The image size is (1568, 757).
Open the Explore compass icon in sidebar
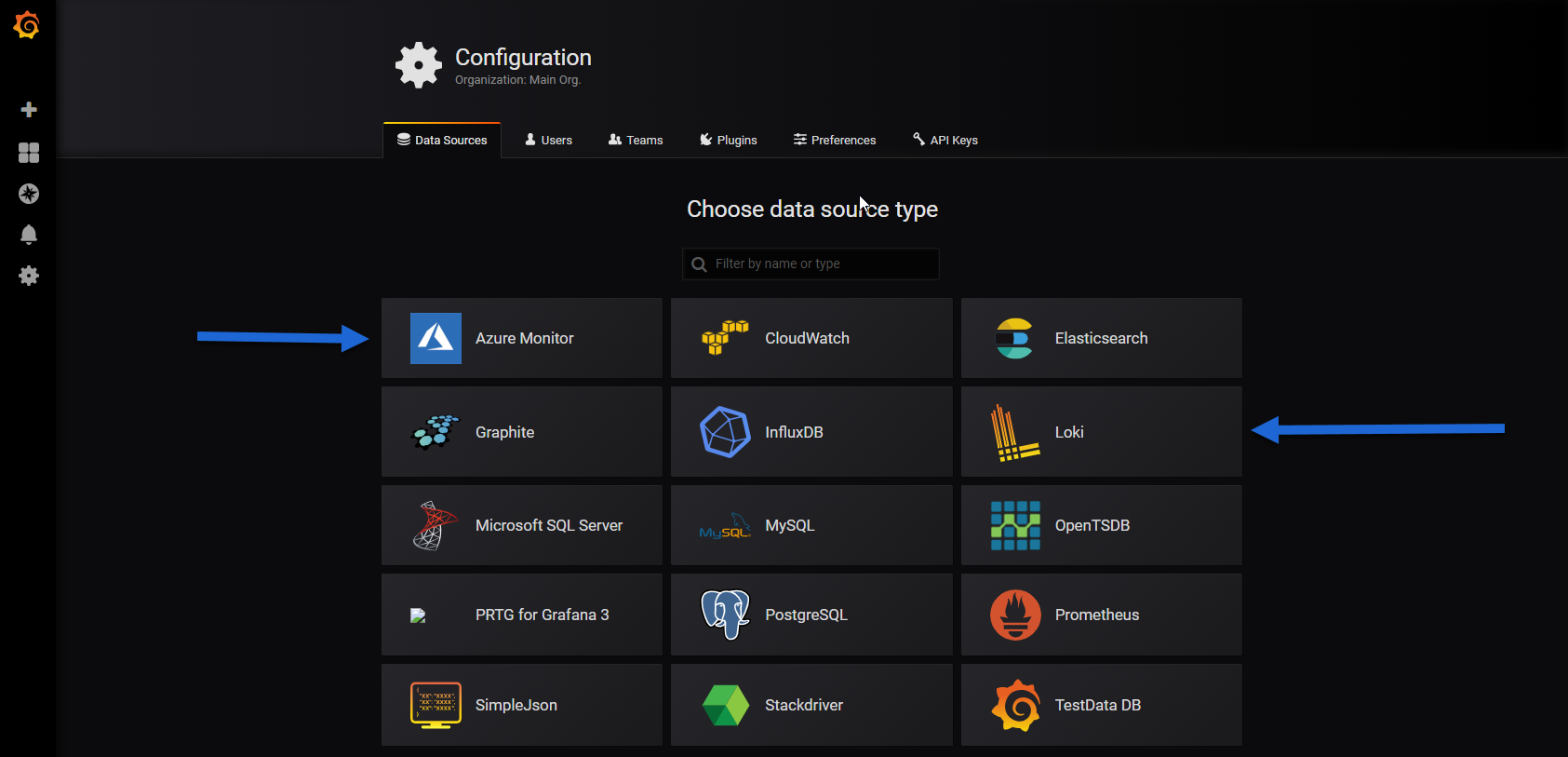tap(29, 194)
